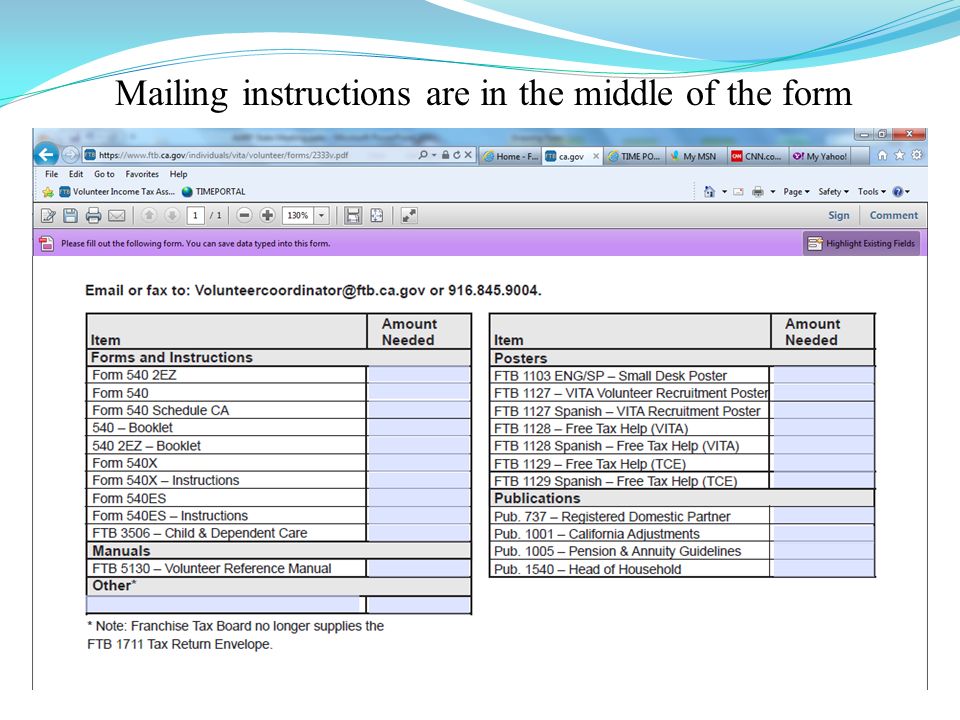Click the fit-width scrolling mode icon
Viewport: 960px width, 720px height.
tap(353, 216)
